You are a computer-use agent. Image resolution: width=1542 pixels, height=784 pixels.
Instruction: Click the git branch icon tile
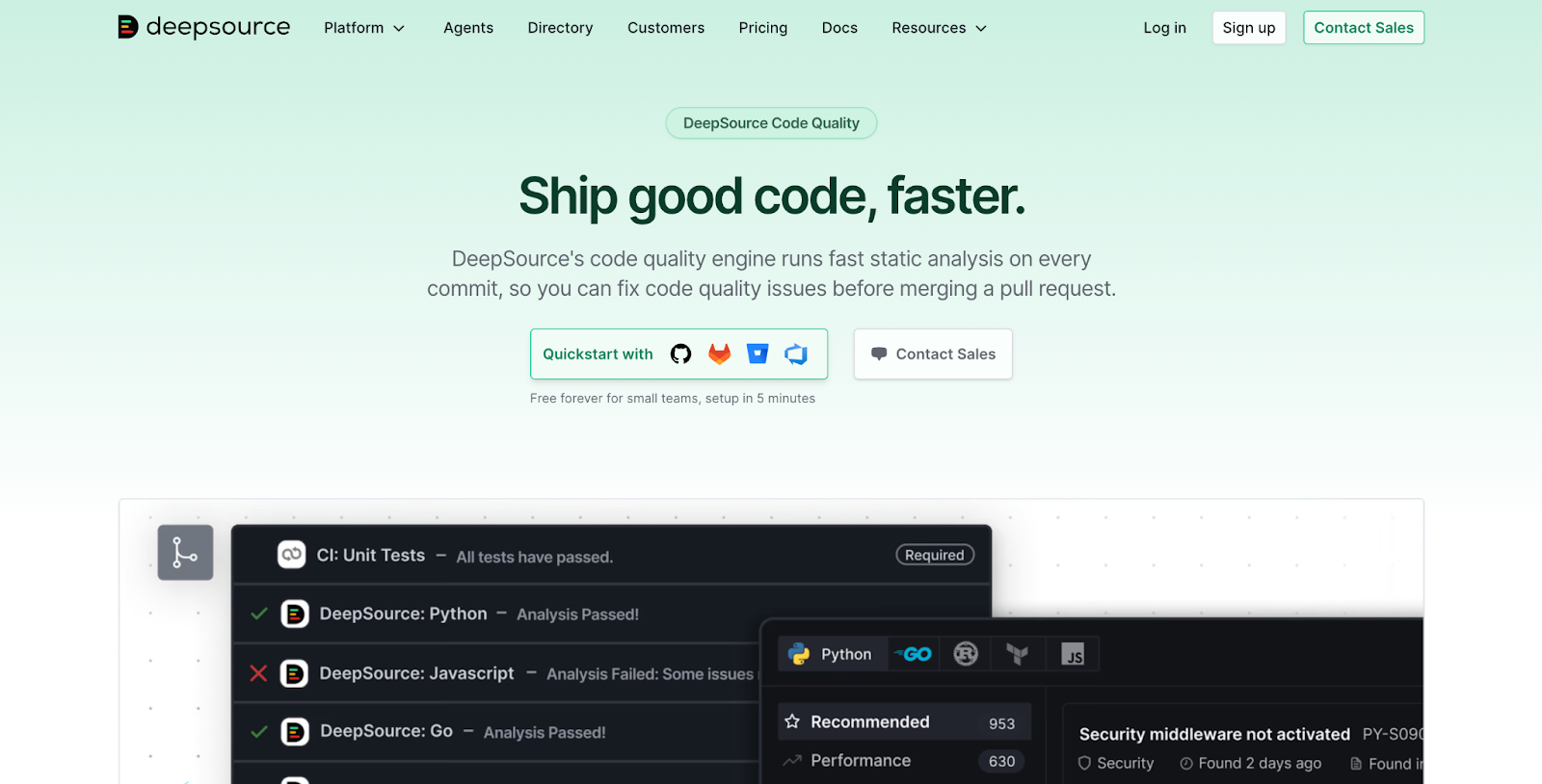pyautogui.click(x=185, y=553)
